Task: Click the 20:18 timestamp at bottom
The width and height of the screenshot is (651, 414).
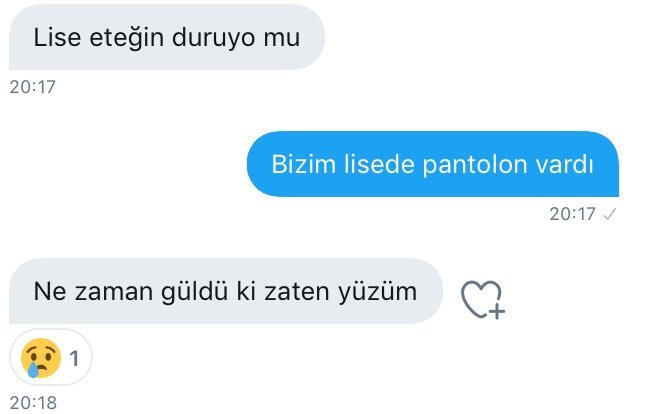Action: pyautogui.click(x=33, y=403)
